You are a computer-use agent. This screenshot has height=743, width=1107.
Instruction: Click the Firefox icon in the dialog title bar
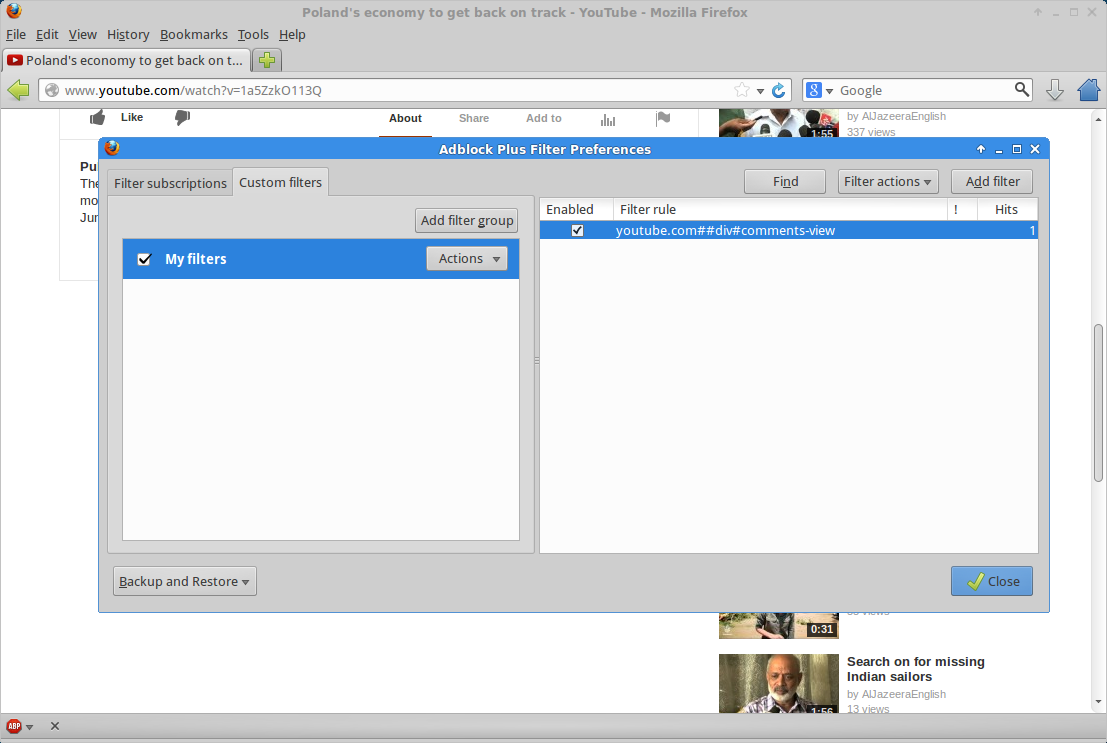112,148
